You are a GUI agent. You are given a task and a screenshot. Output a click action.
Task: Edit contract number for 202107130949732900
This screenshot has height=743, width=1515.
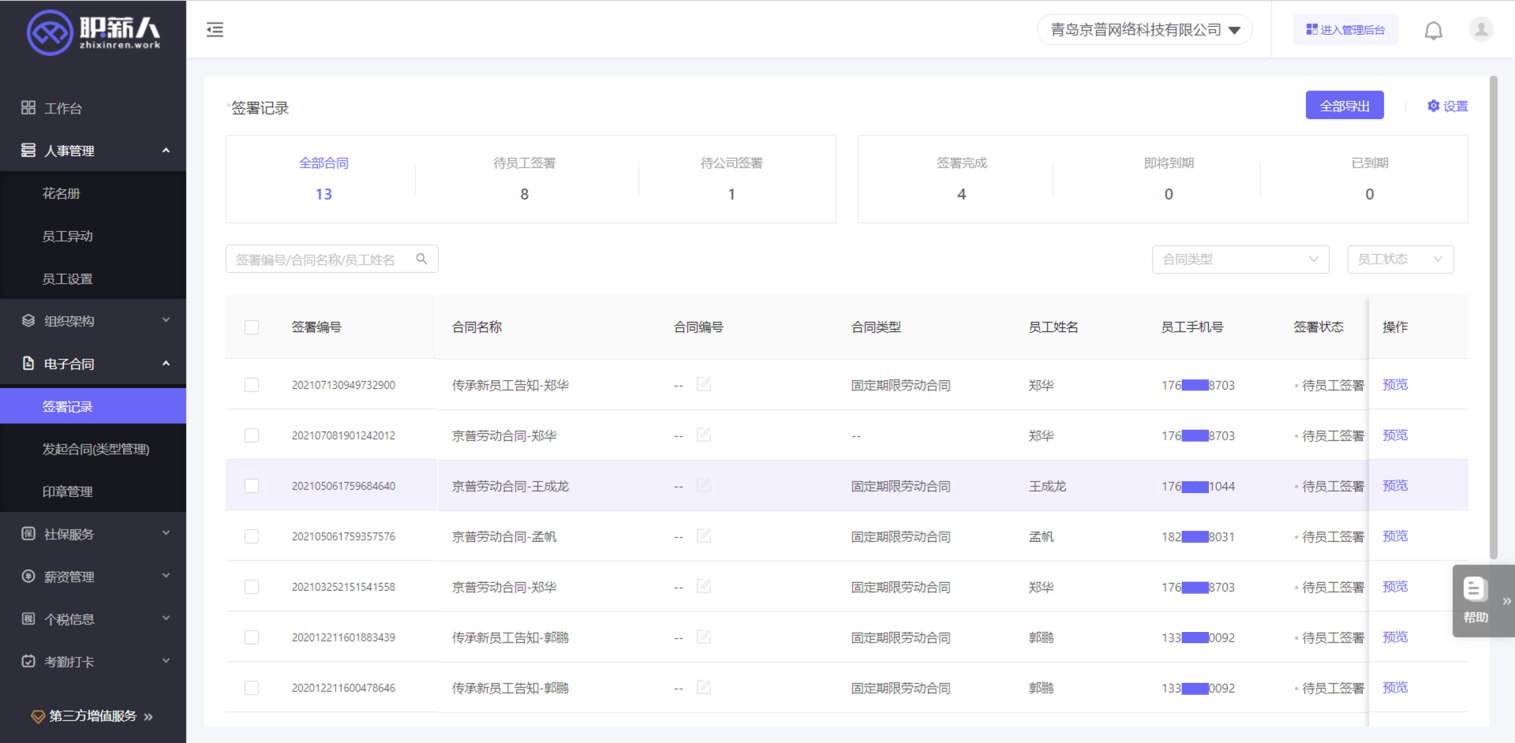click(704, 384)
